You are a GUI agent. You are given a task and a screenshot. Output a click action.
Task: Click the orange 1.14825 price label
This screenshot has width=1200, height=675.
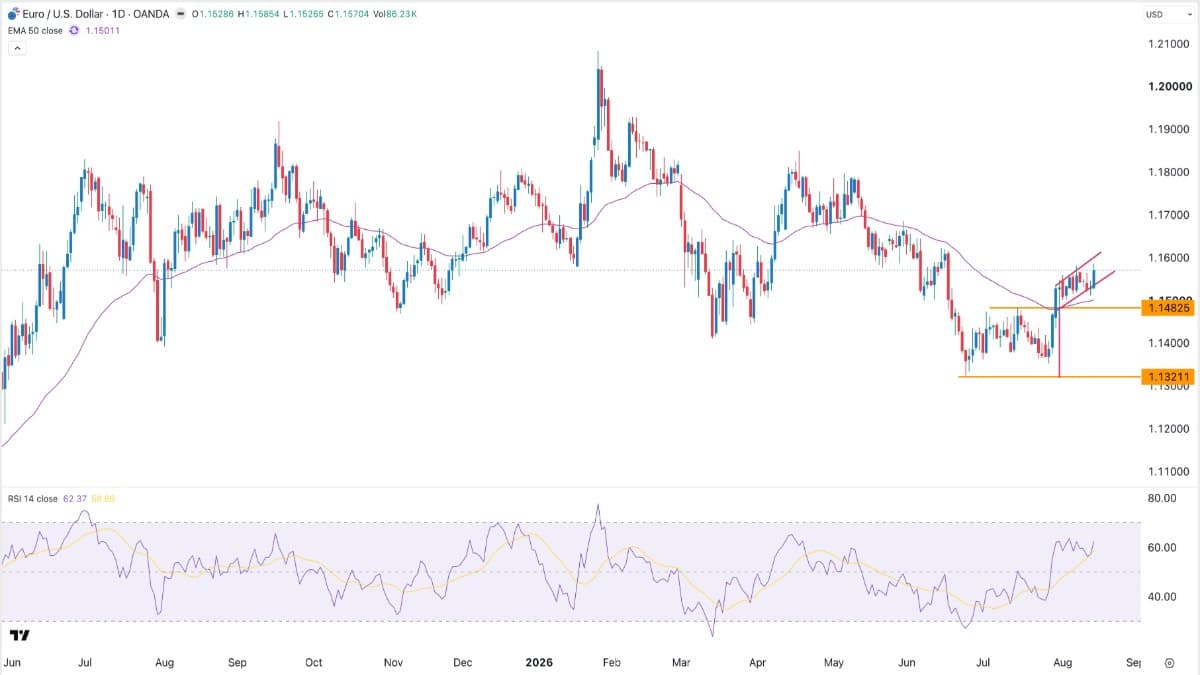click(x=1167, y=309)
